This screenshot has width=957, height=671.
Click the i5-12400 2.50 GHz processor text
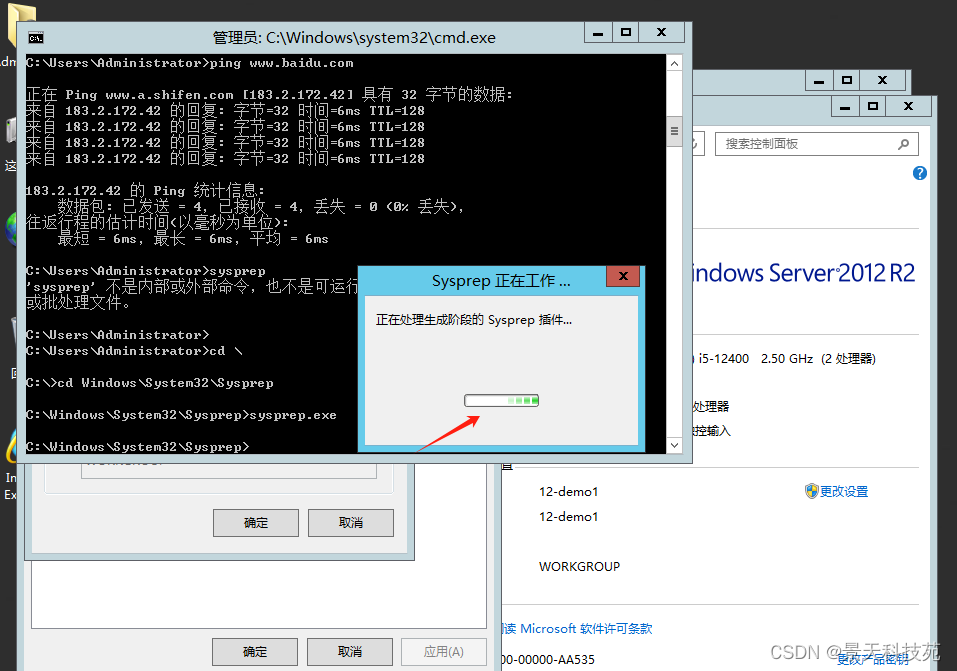click(787, 358)
